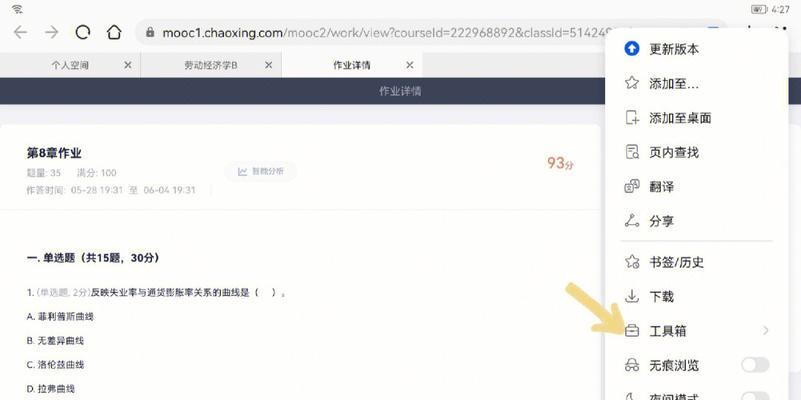Click the address bar URL field
Viewport: 801px width, 400px height.
click(x=383, y=33)
